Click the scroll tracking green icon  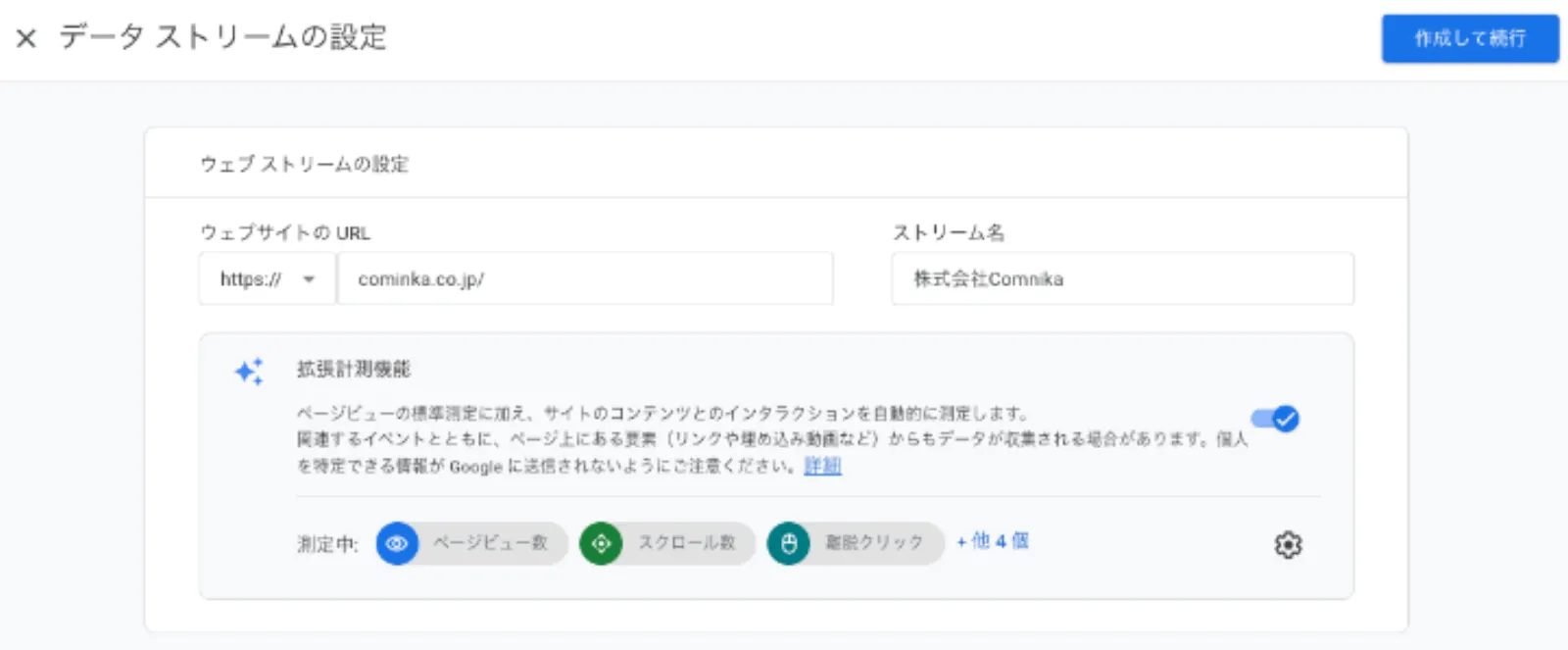(x=601, y=543)
